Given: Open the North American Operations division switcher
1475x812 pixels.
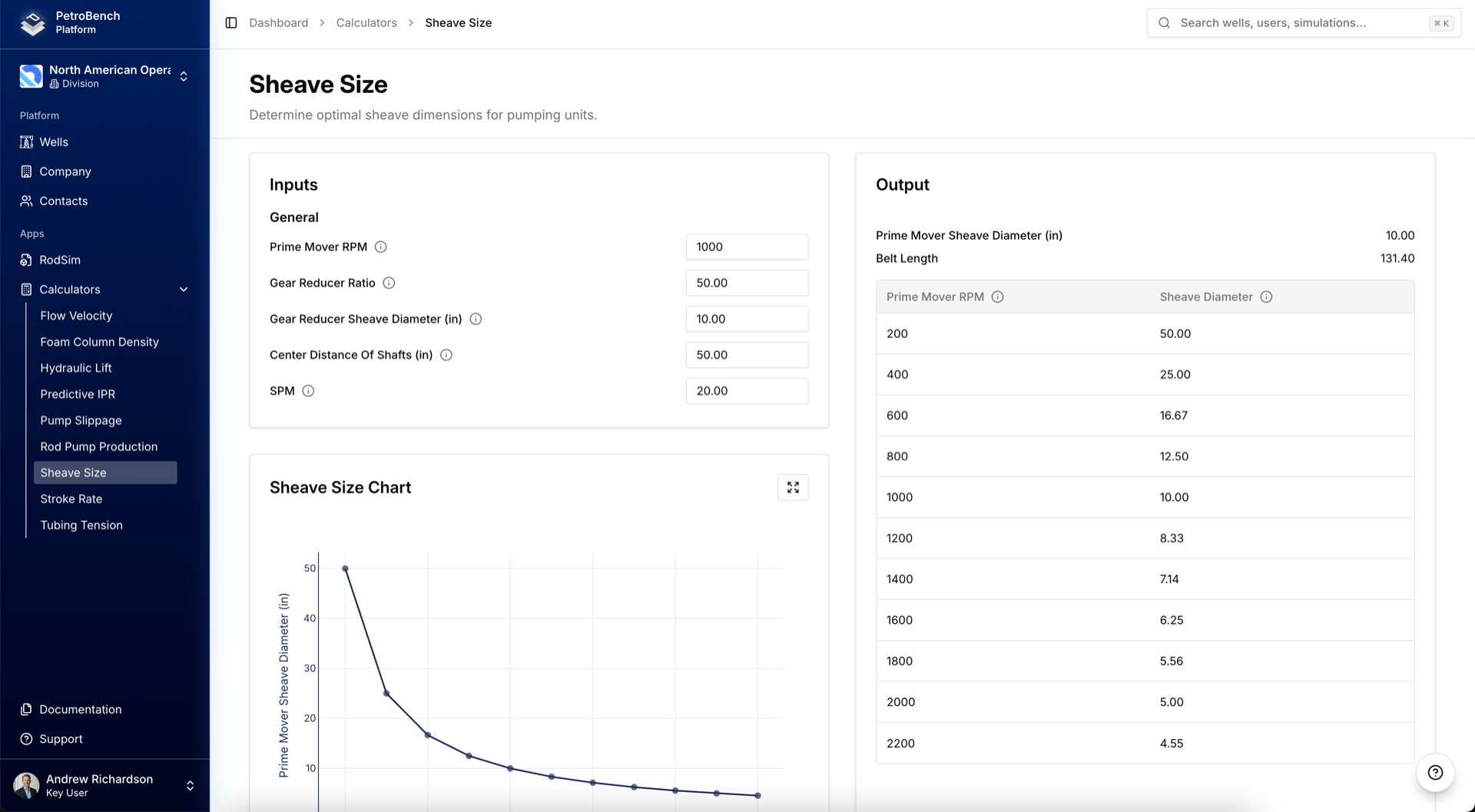Looking at the screenshot, I should pos(183,76).
